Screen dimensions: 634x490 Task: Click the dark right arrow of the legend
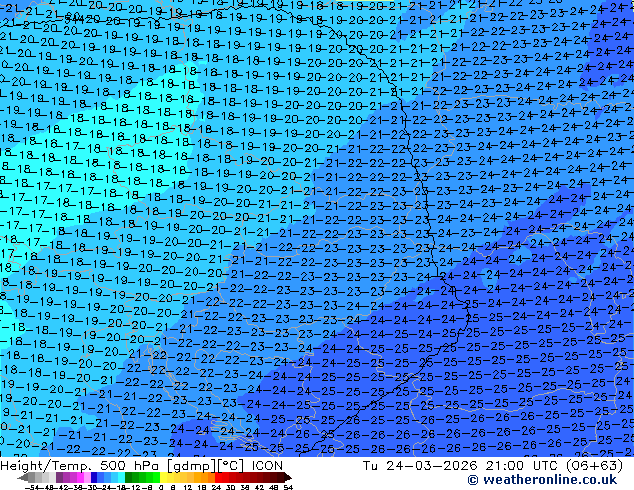288,477
